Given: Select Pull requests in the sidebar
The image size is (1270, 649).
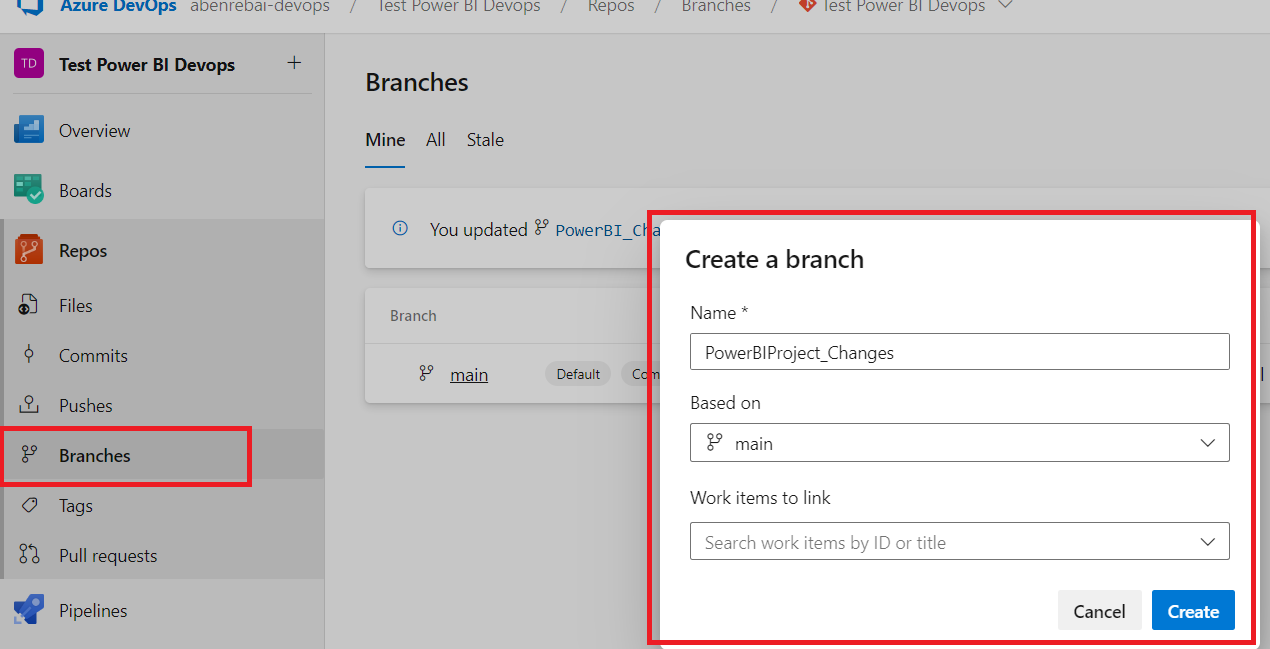Looking at the screenshot, I should point(108,556).
